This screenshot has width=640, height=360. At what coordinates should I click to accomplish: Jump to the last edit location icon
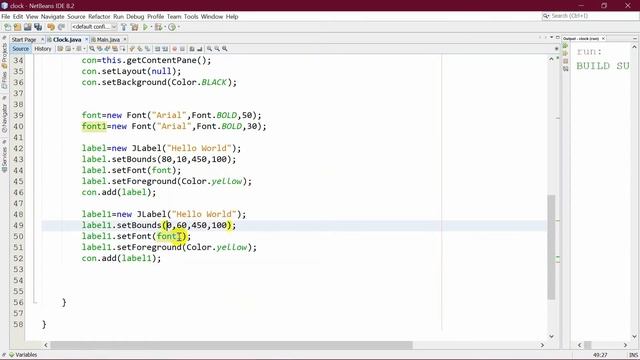(x=60, y=49)
